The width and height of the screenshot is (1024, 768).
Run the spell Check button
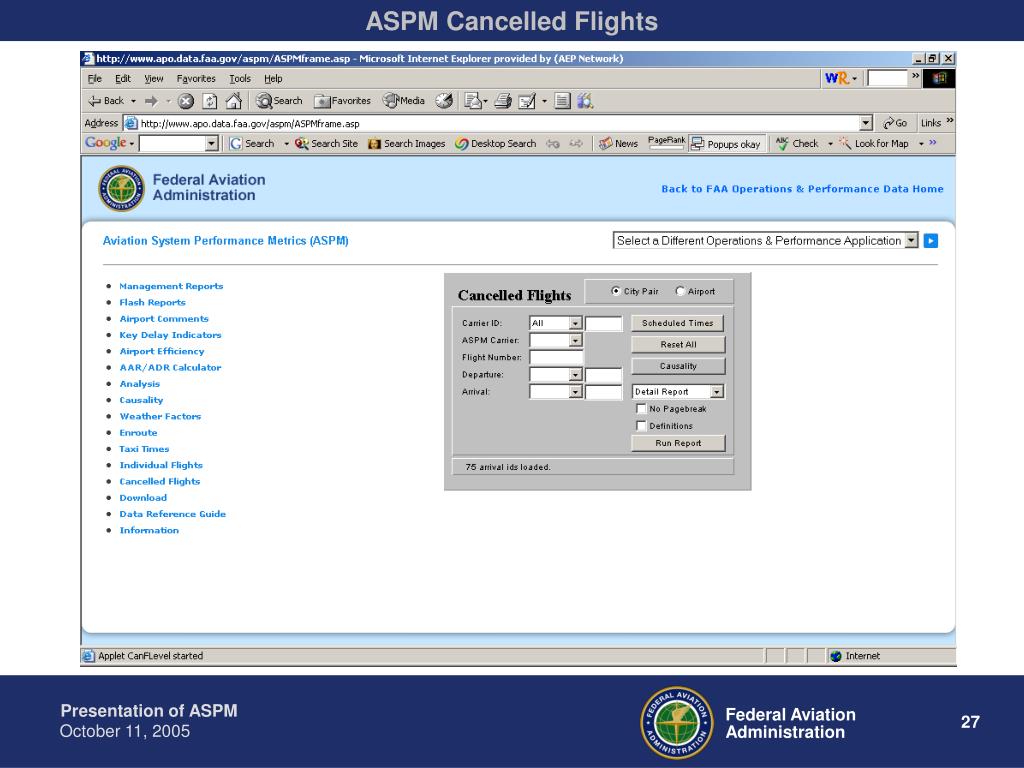click(797, 144)
